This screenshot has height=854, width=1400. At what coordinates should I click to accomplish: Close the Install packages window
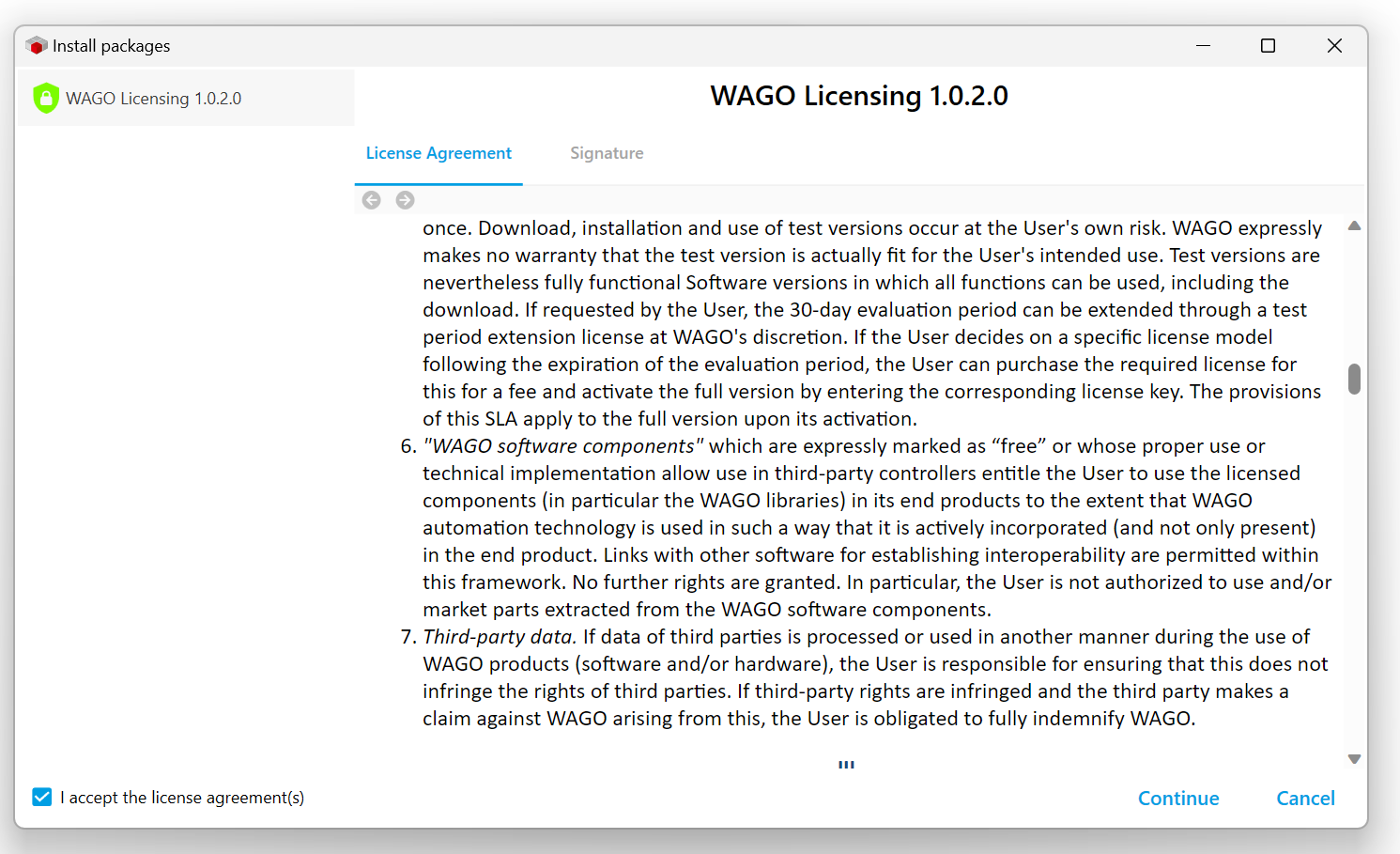point(1334,45)
